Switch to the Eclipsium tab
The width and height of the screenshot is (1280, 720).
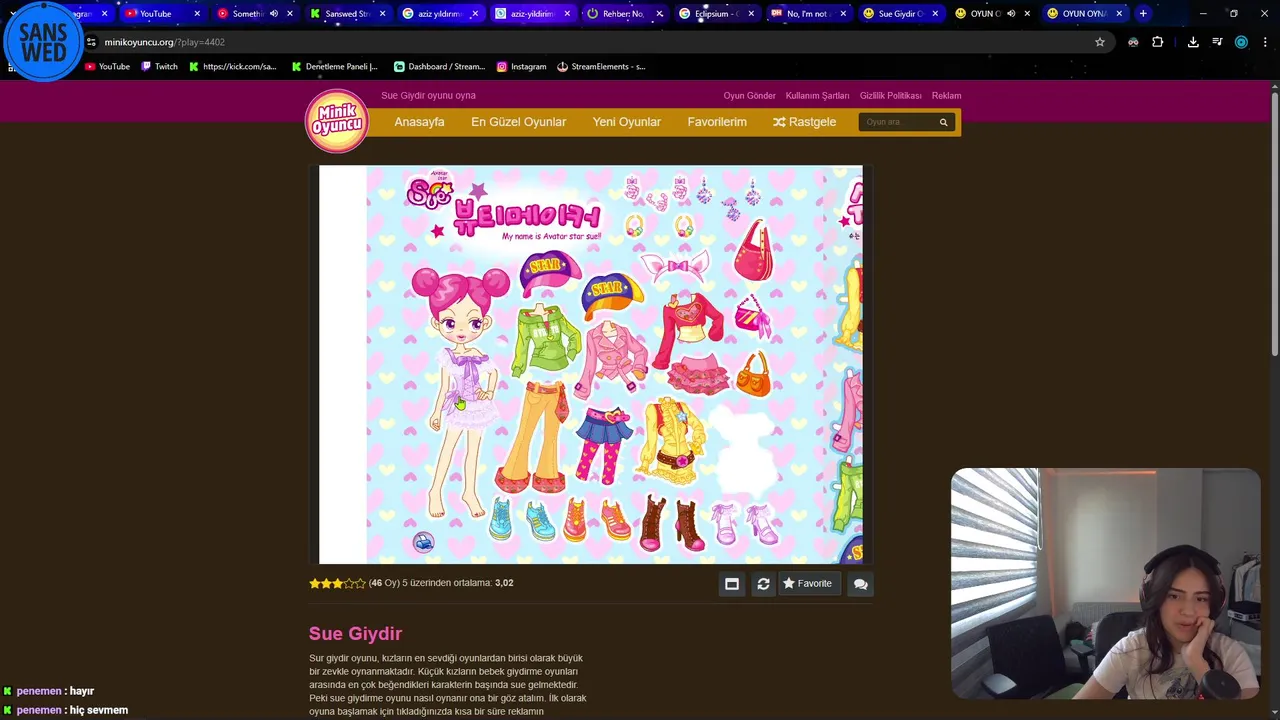point(716,14)
